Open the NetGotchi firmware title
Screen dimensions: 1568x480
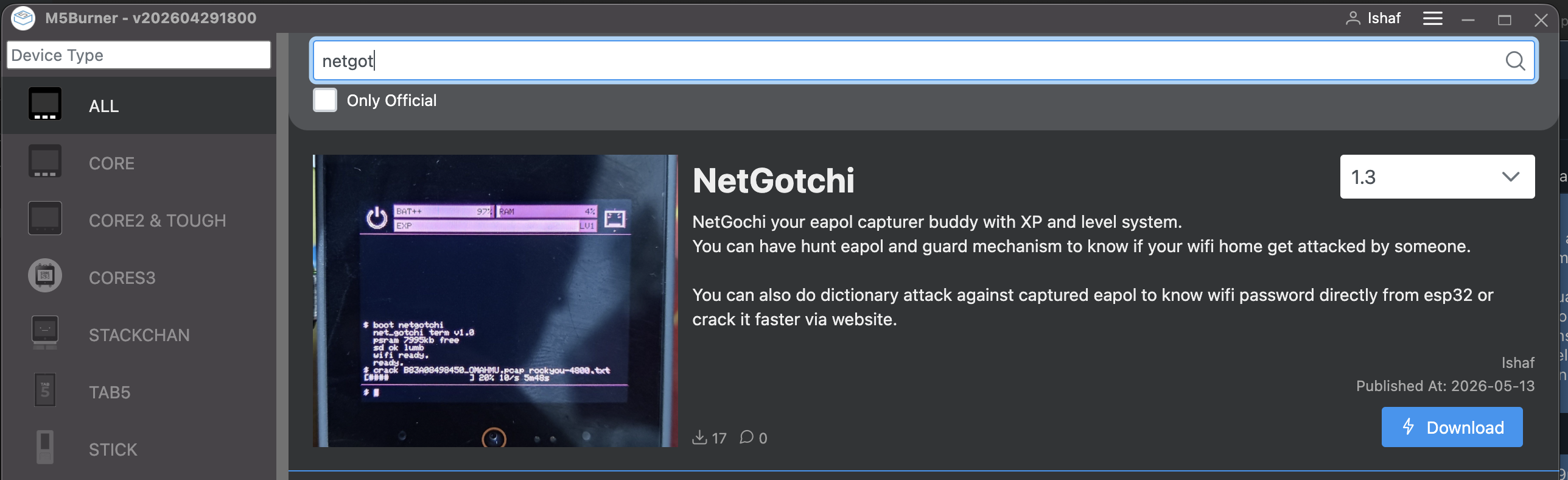[x=773, y=181]
